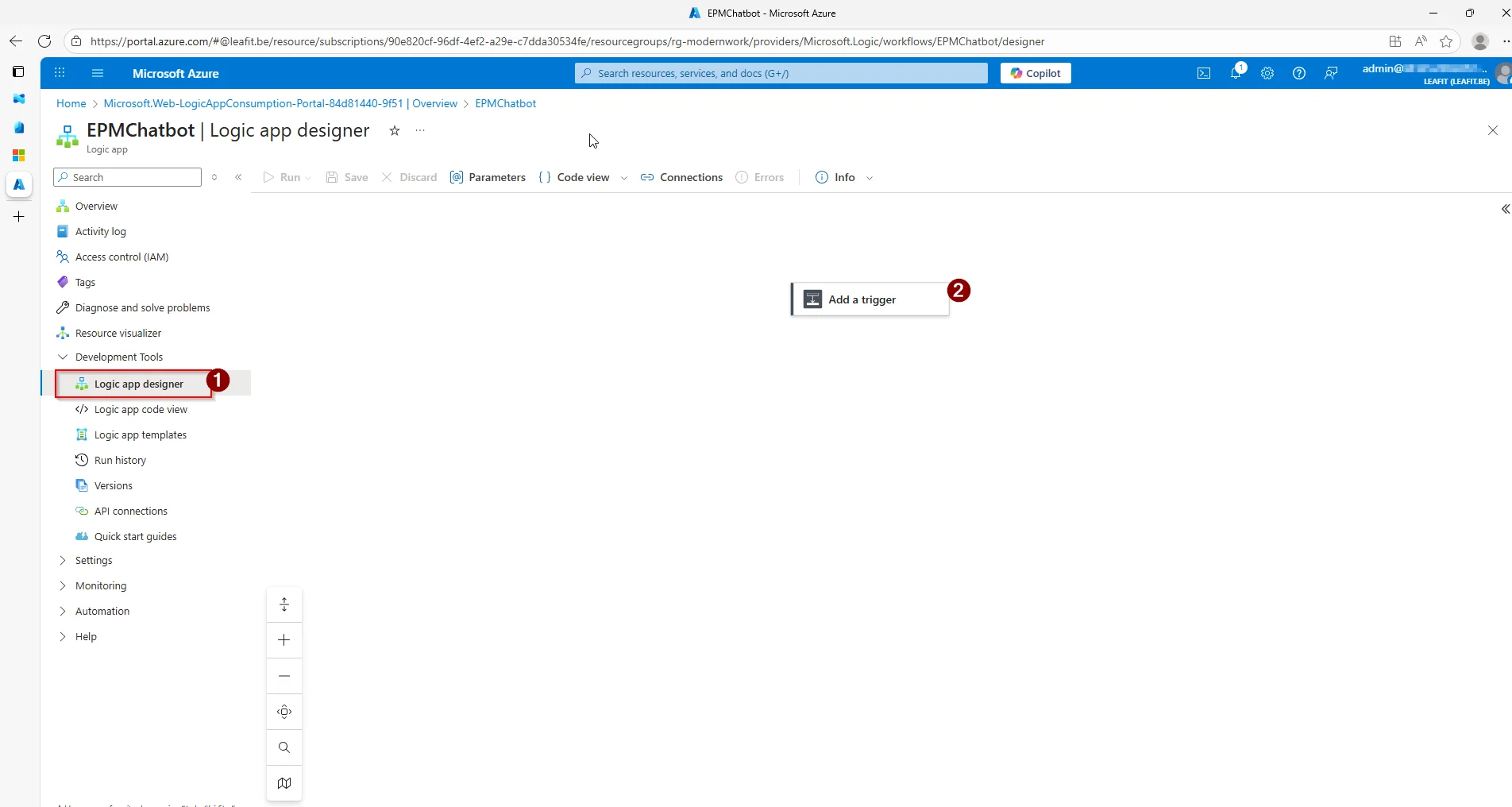
Task: Toggle expand/collapse all menu groups arrows
Action: (x=214, y=177)
